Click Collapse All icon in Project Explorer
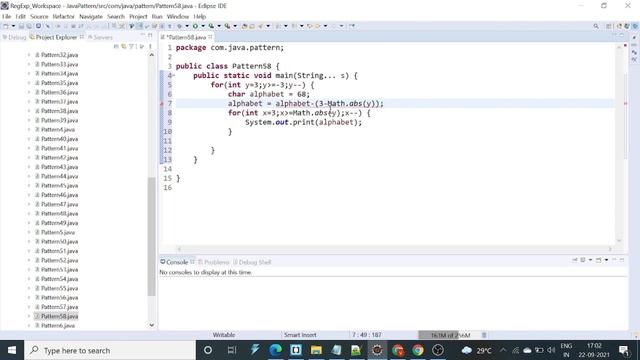Screen dimensions: 640x360 (116, 47)
